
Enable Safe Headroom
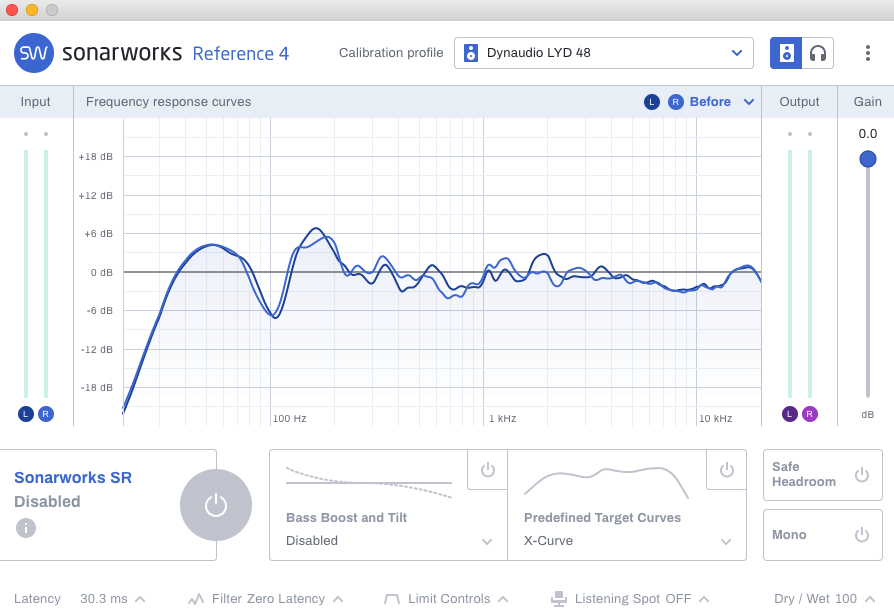point(823,475)
